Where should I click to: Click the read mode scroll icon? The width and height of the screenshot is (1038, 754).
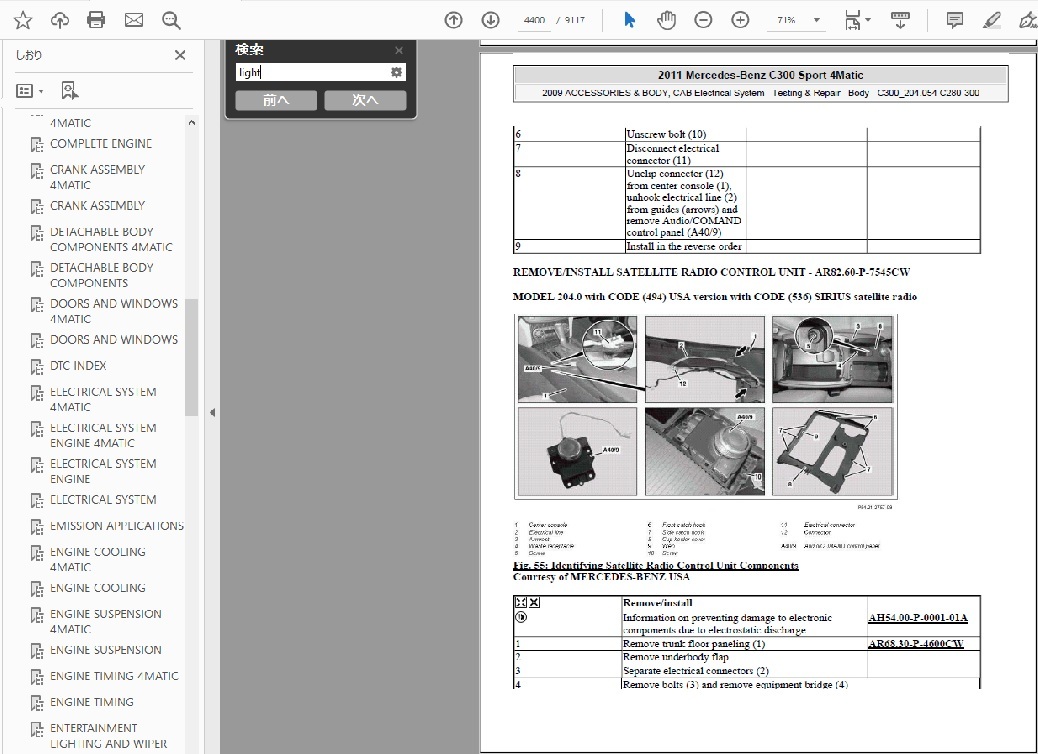pos(900,21)
